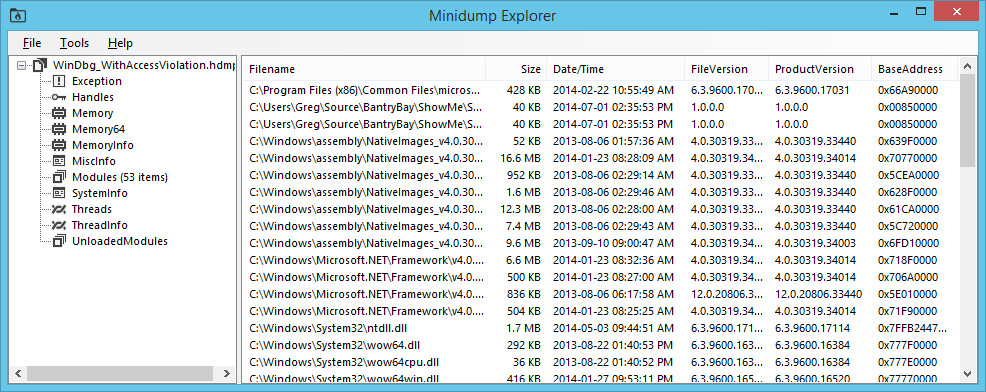Click date 2013-09-10 09:00:47 AM
This screenshot has width=986, height=392.
point(613,243)
